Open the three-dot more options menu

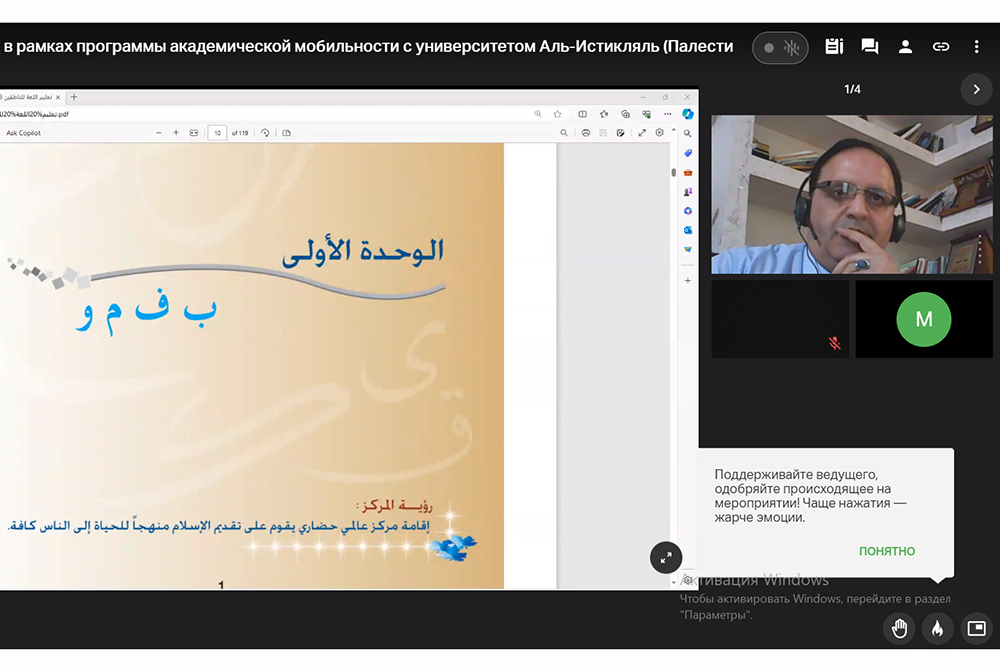click(976, 47)
